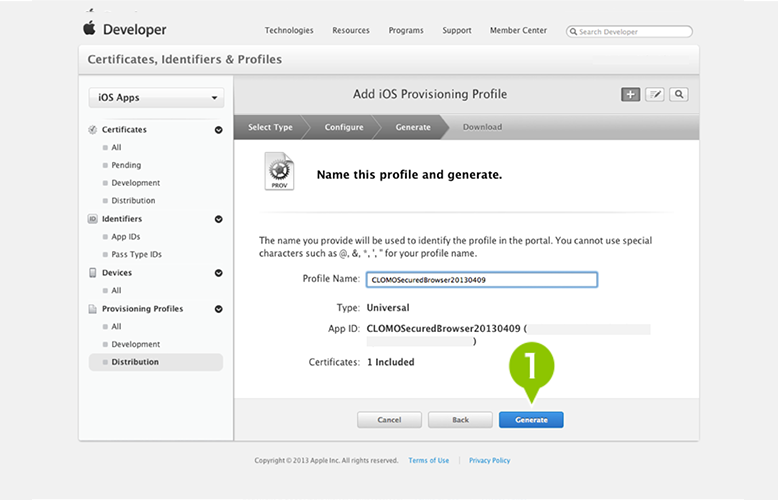Select the Select Type step
Screen dimensions: 778x500
coord(270,127)
